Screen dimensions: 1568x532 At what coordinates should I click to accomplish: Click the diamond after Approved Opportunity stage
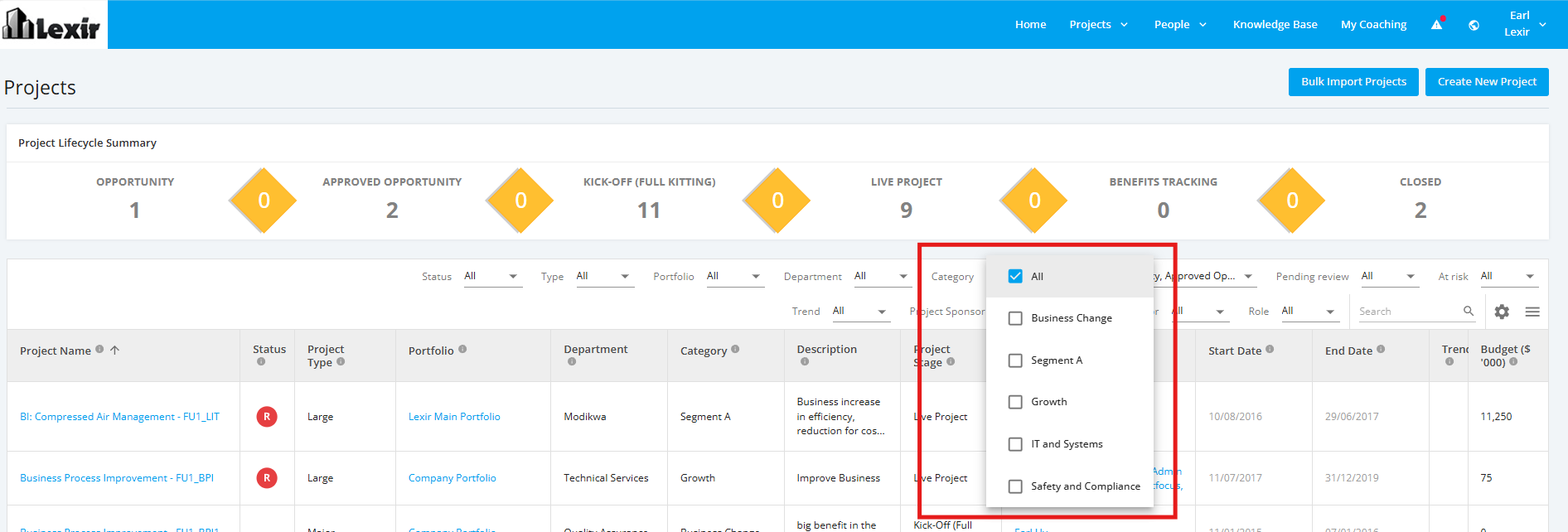click(520, 201)
